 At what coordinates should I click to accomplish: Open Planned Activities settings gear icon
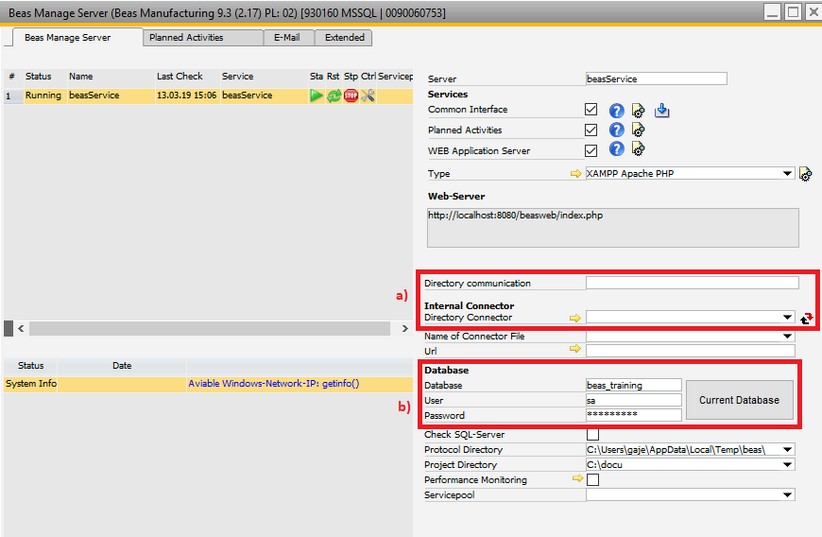638,130
